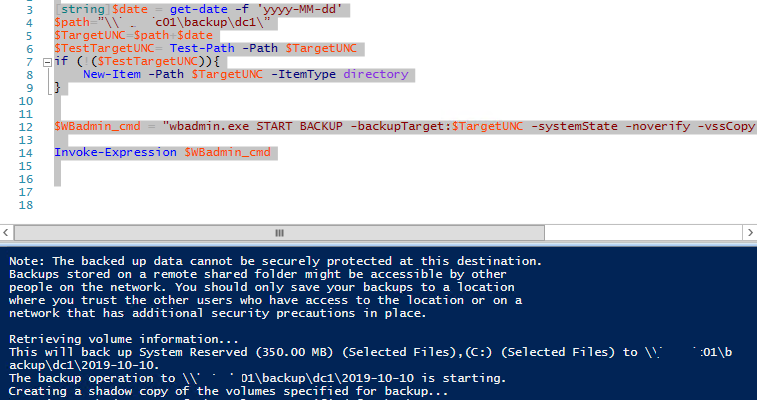The height and width of the screenshot is (400, 757).
Task: Collapse the if block on line 7
Action: tap(47, 60)
